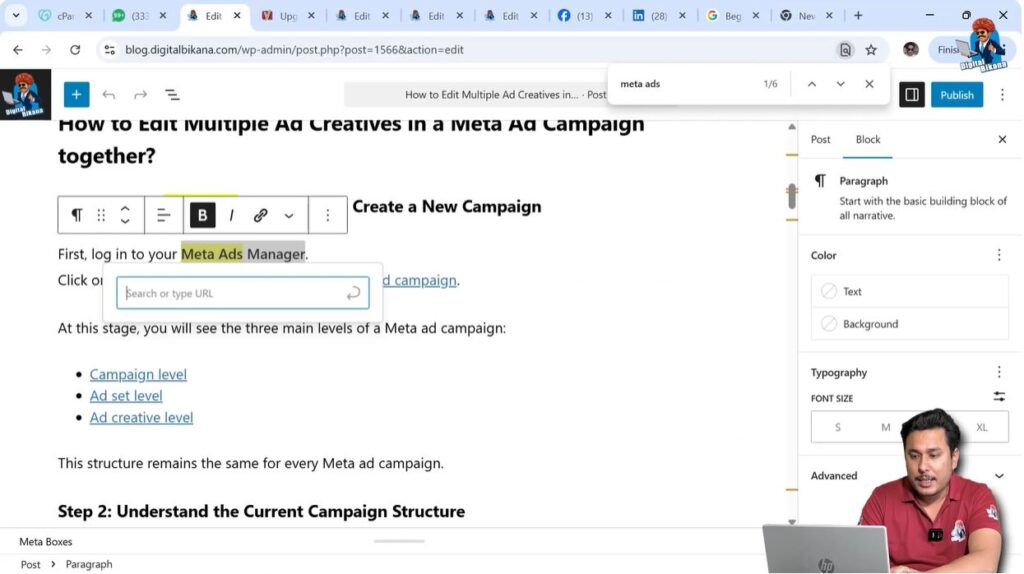1024x574 pixels.
Task: Open the Campaign level link
Action: click(x=138, y=374)
